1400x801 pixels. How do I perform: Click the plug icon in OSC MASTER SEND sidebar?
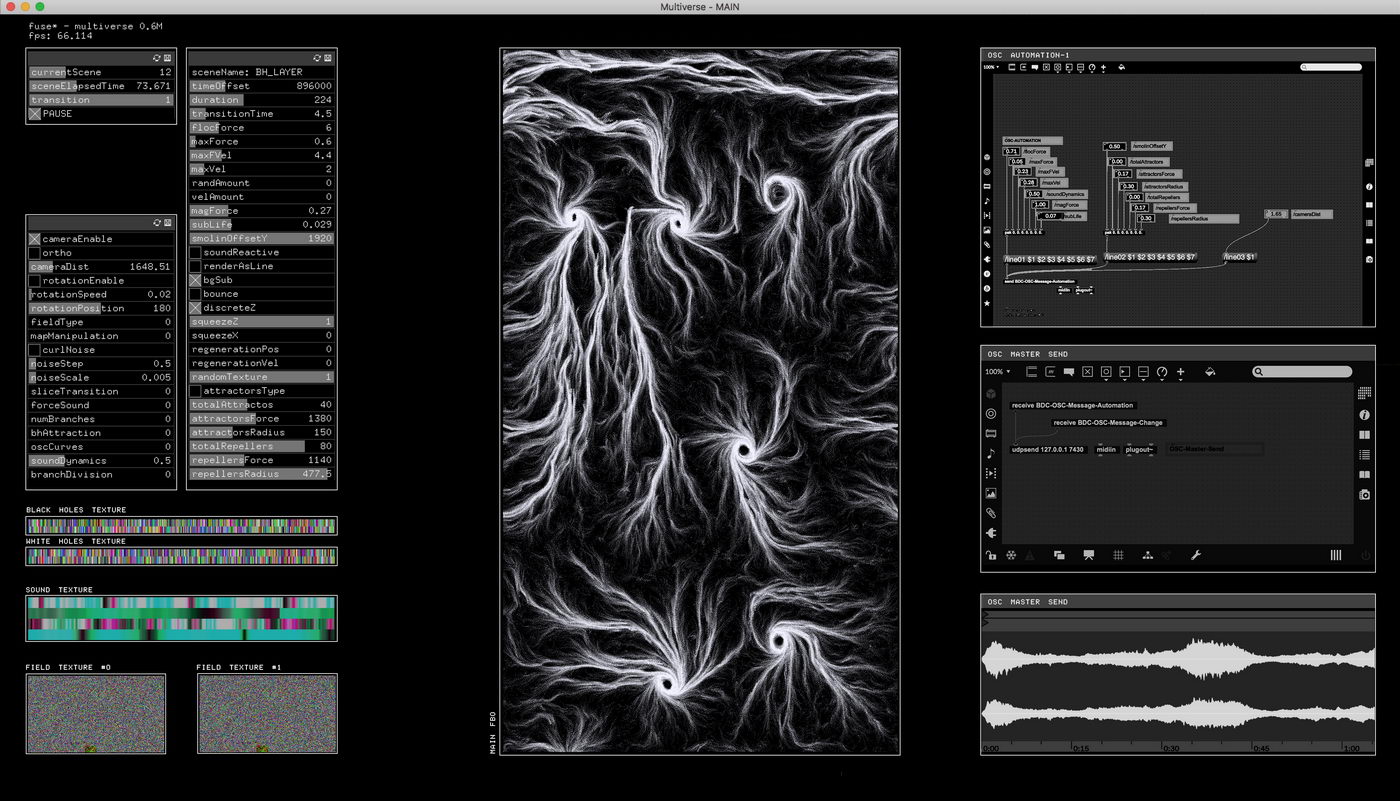point(991,534)
